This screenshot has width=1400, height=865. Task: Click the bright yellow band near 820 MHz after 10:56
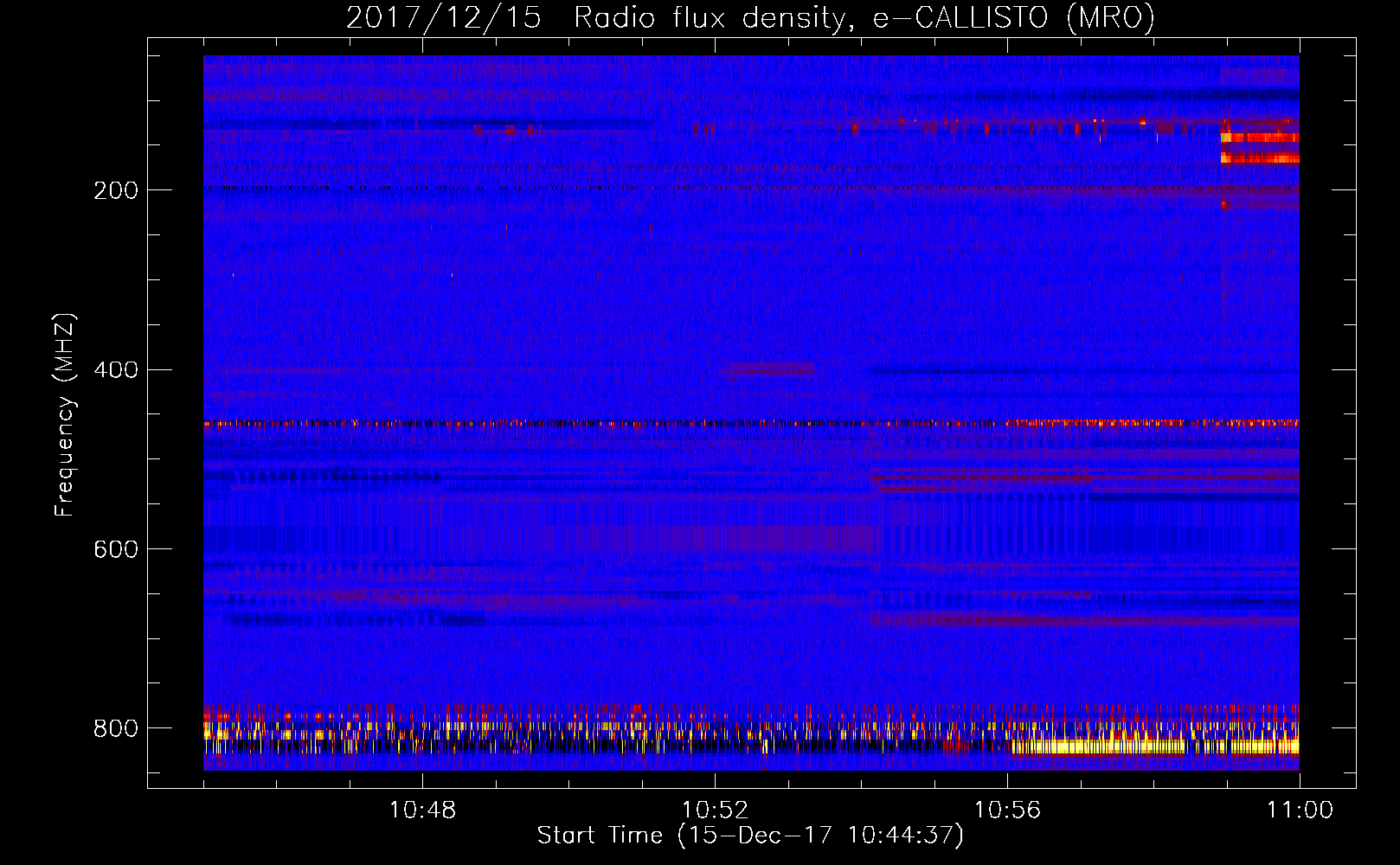pyautogui.click(x=1155, y=746)
